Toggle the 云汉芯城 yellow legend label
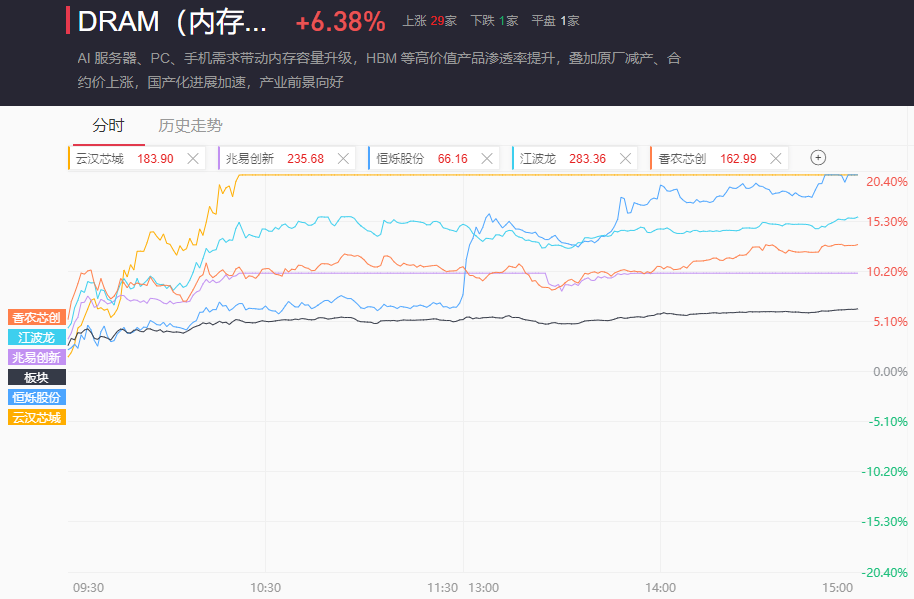This screenshot has height=599, width=914. [x=37, y=417]
